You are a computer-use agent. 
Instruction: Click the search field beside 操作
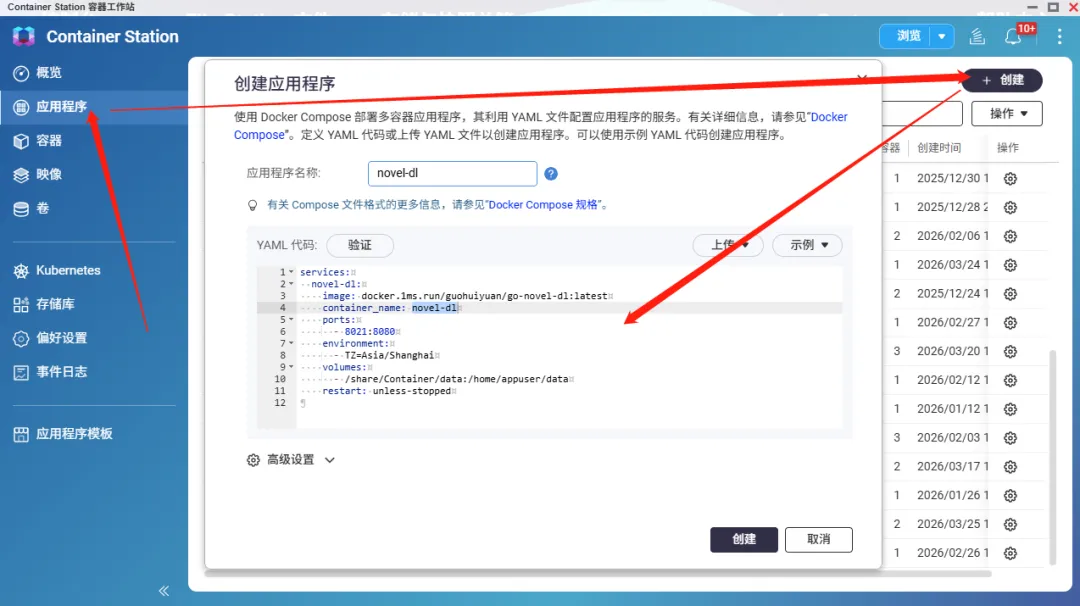pyautogui.click(x=922, y=114)
